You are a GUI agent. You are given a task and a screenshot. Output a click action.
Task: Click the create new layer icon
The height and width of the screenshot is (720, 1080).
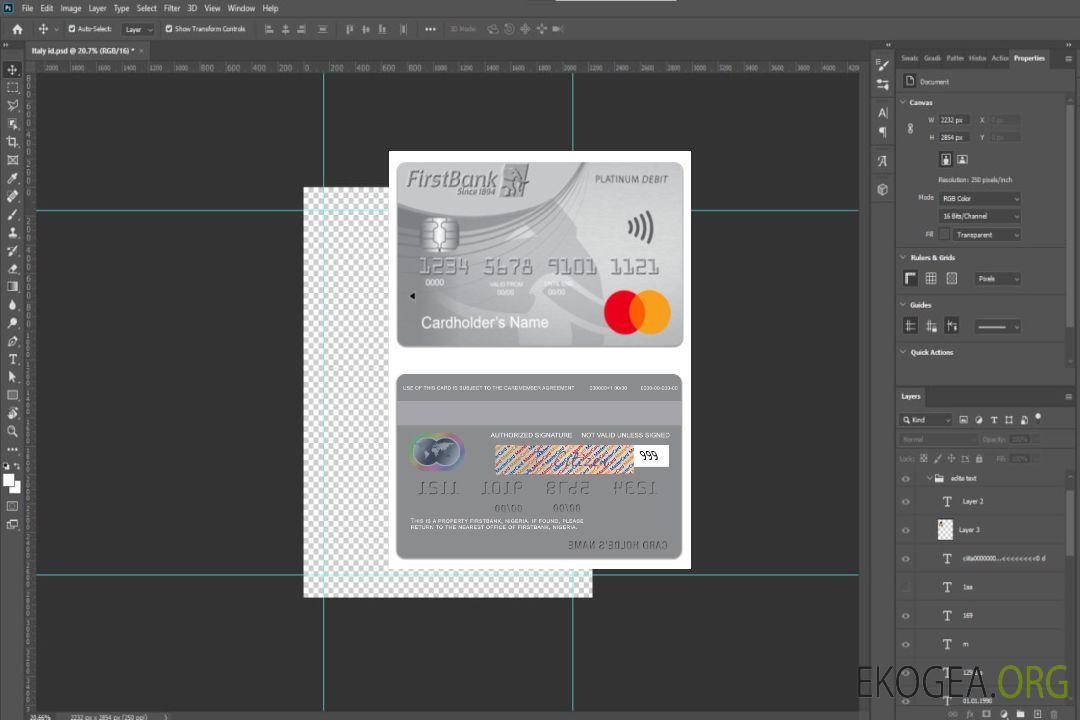pyautogui.click(x=1037, y=714)
